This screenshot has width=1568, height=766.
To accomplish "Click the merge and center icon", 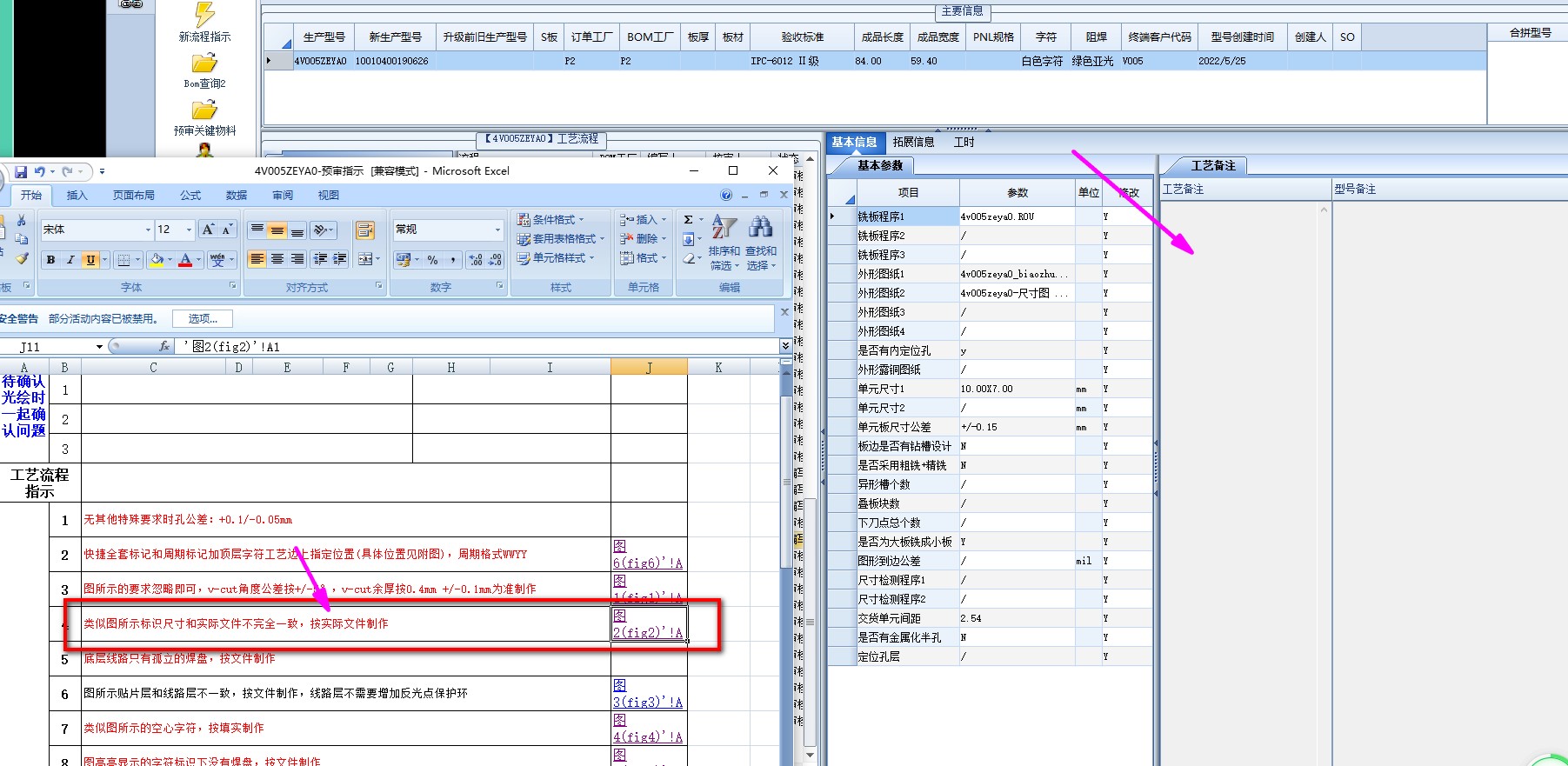I will [x=365, y=259].
